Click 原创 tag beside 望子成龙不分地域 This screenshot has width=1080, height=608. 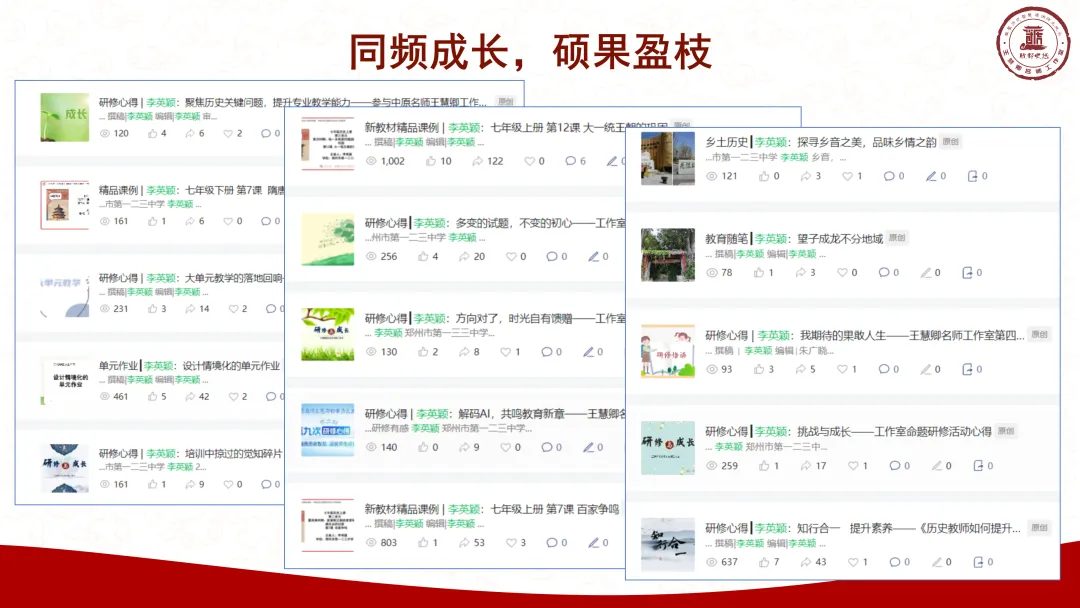click(x=897, y=238)
